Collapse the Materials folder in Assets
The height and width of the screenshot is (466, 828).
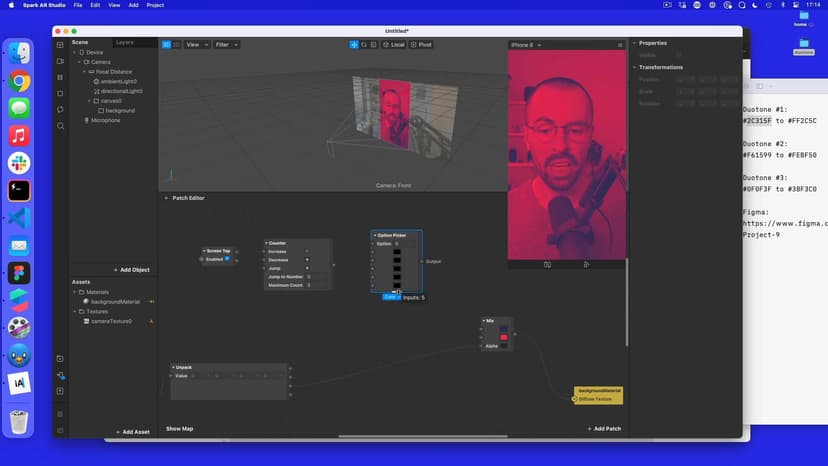[x=74, y=292]
